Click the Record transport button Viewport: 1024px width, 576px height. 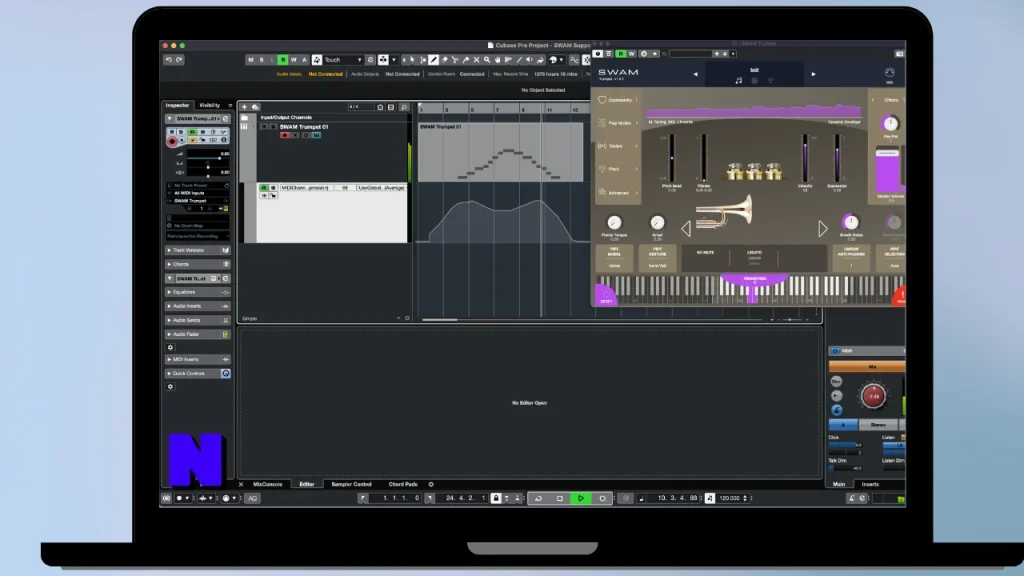coord(602,498)
